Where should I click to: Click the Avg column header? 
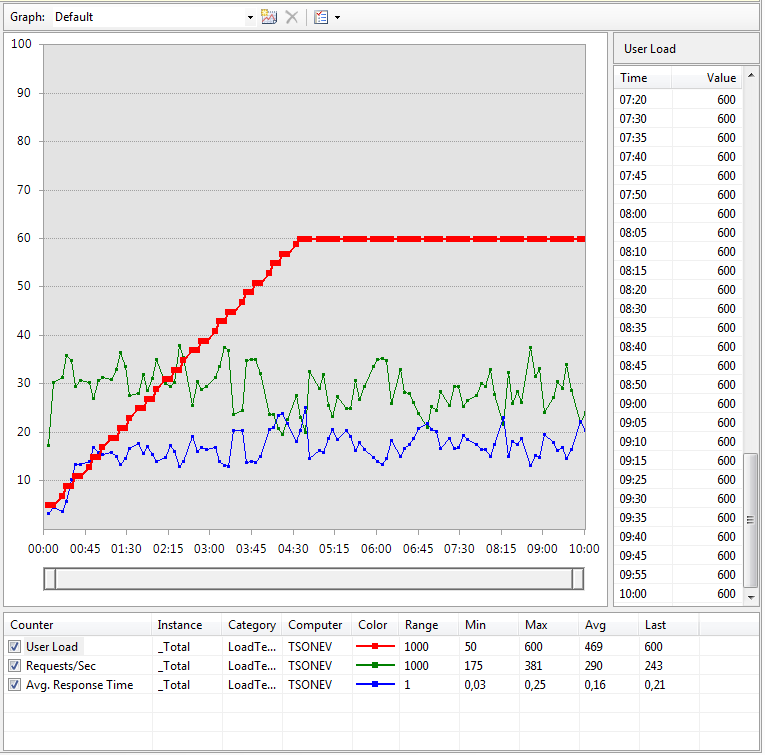pos(608,625)
